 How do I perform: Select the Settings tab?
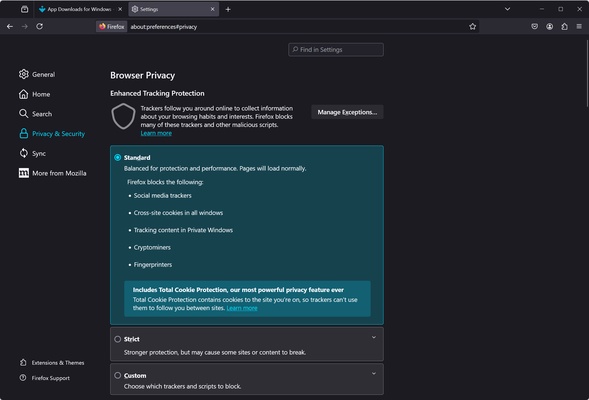point(173,9)
